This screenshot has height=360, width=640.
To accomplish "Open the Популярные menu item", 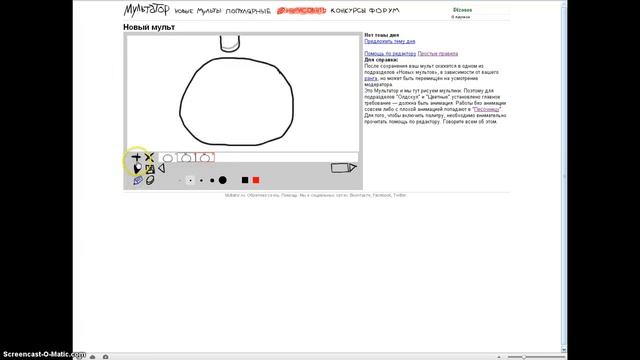I will pos(248,11).
